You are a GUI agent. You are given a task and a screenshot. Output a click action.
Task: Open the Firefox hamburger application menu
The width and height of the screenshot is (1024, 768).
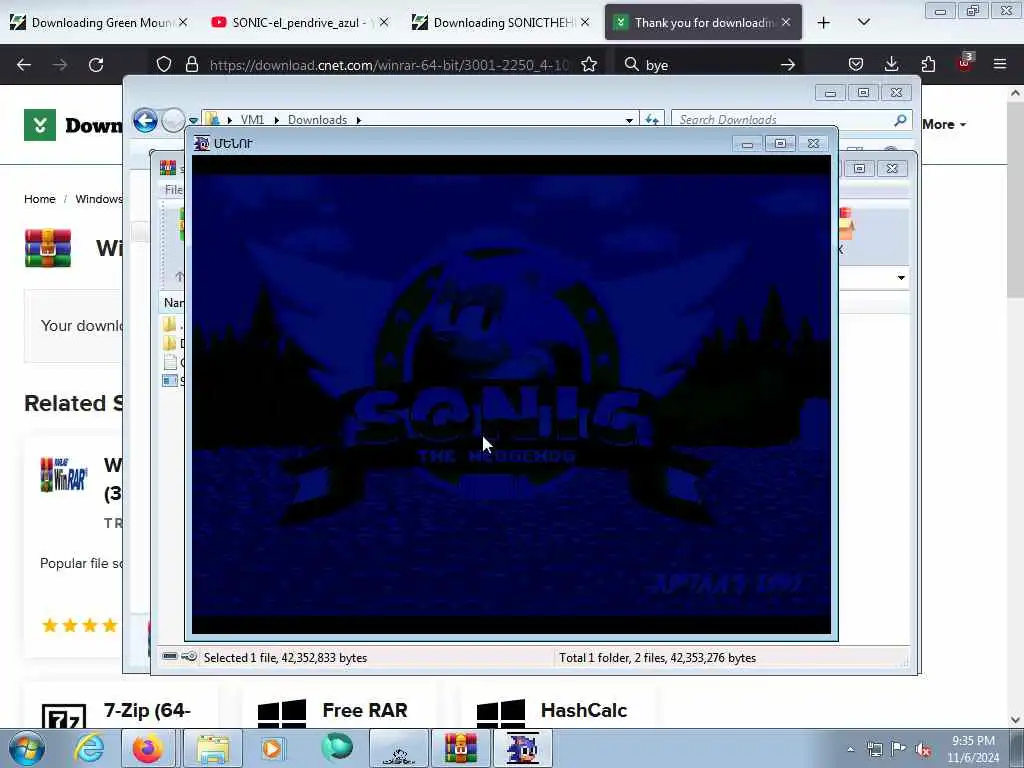pyautogui.click(x=999, y=64)
